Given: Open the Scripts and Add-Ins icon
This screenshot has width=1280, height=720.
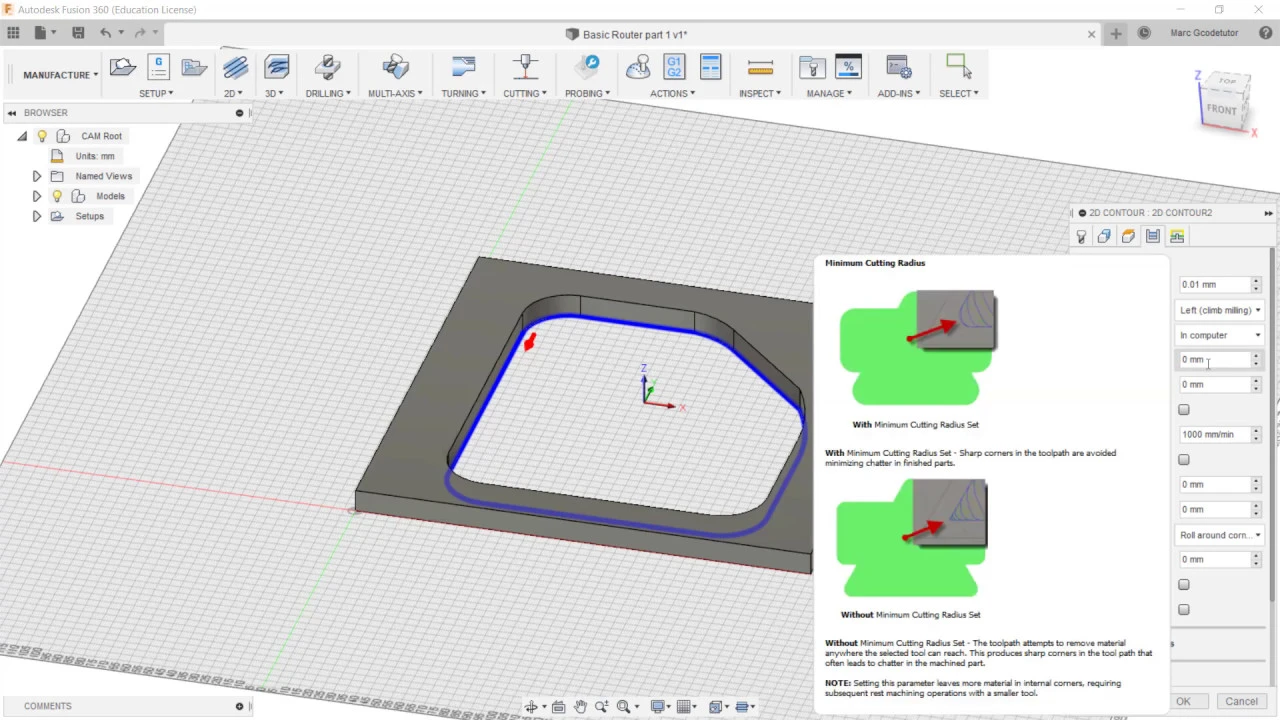Looking at the screenshot, I should [898, 67].
